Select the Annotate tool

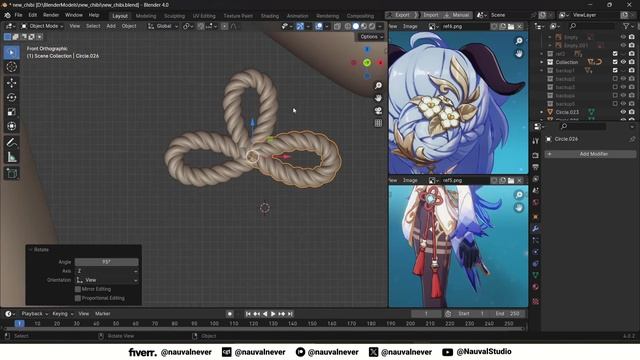pyautogui.click(x=11, y=142)
